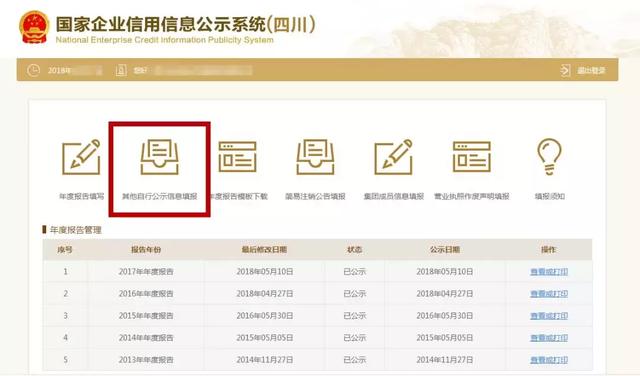The height and width of the screenshot is (376, 640).
Task: Open 查看或打印 for 2017年年度报告
Action: coord(549,272)
